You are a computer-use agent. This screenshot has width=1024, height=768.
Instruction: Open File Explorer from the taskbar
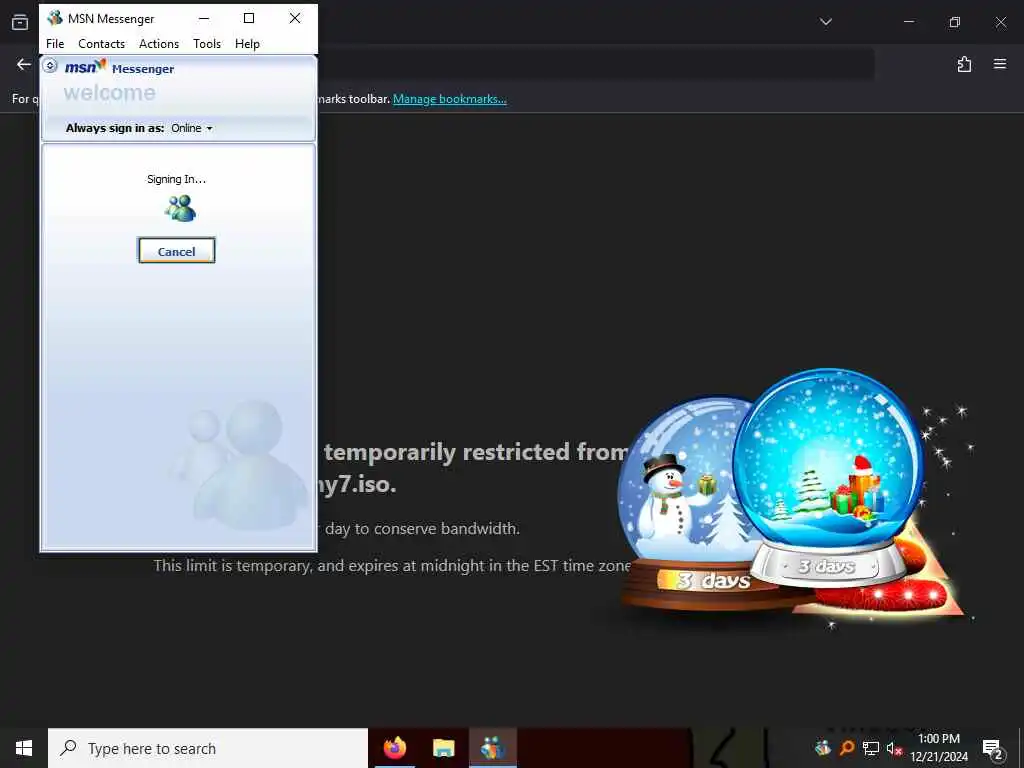pos(443,748)
